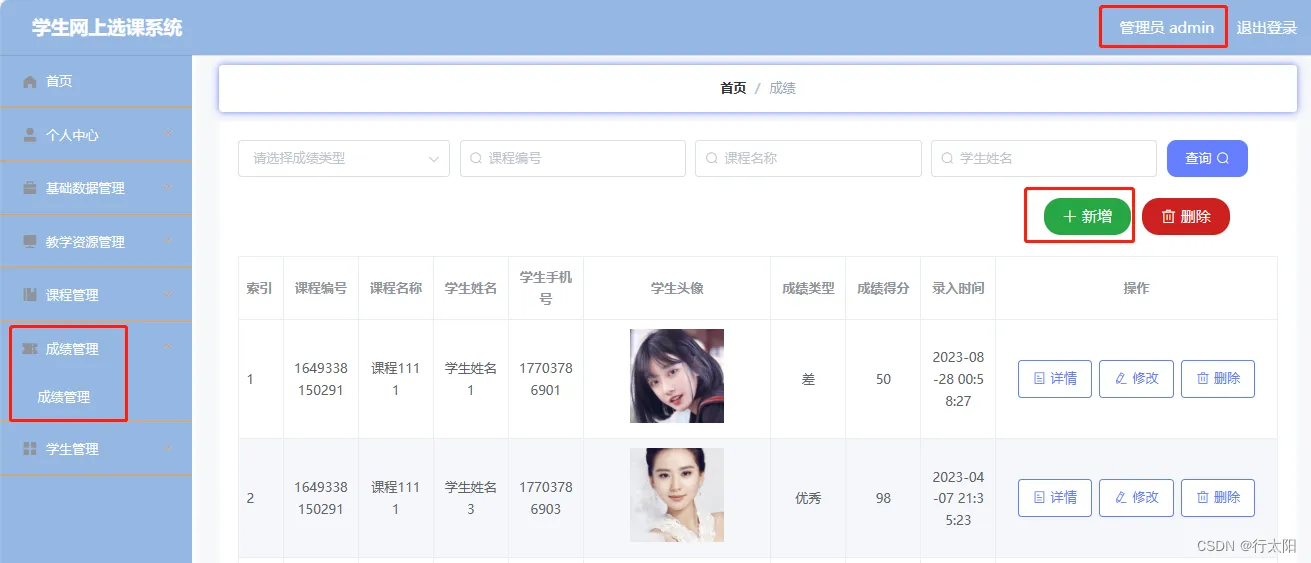Click 管理员 admin user label
The height and width of the screenshot is (563, 1311).
click(x=1167, y=28)
